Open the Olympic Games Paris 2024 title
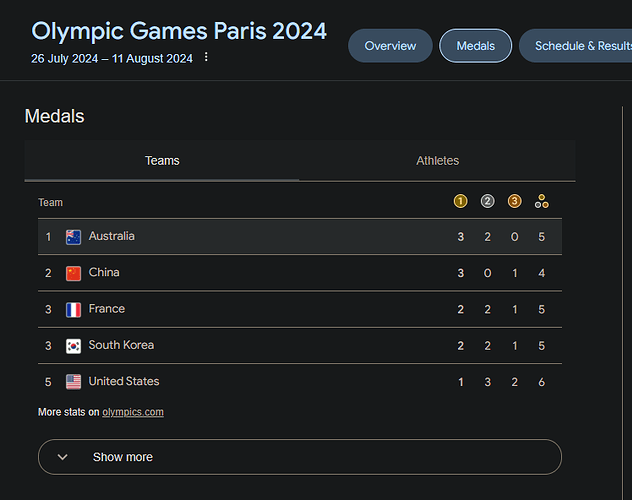Screen dimensions: 632x500 pyautogui.click(x=179, y=31)
